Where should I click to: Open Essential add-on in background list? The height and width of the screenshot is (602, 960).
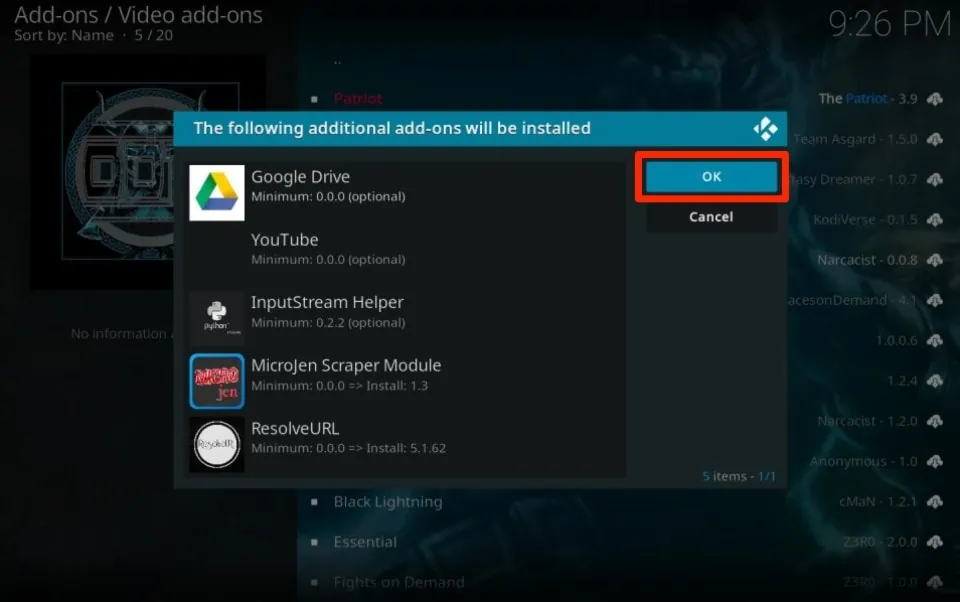pyautogui.click(x=366, y=542)
